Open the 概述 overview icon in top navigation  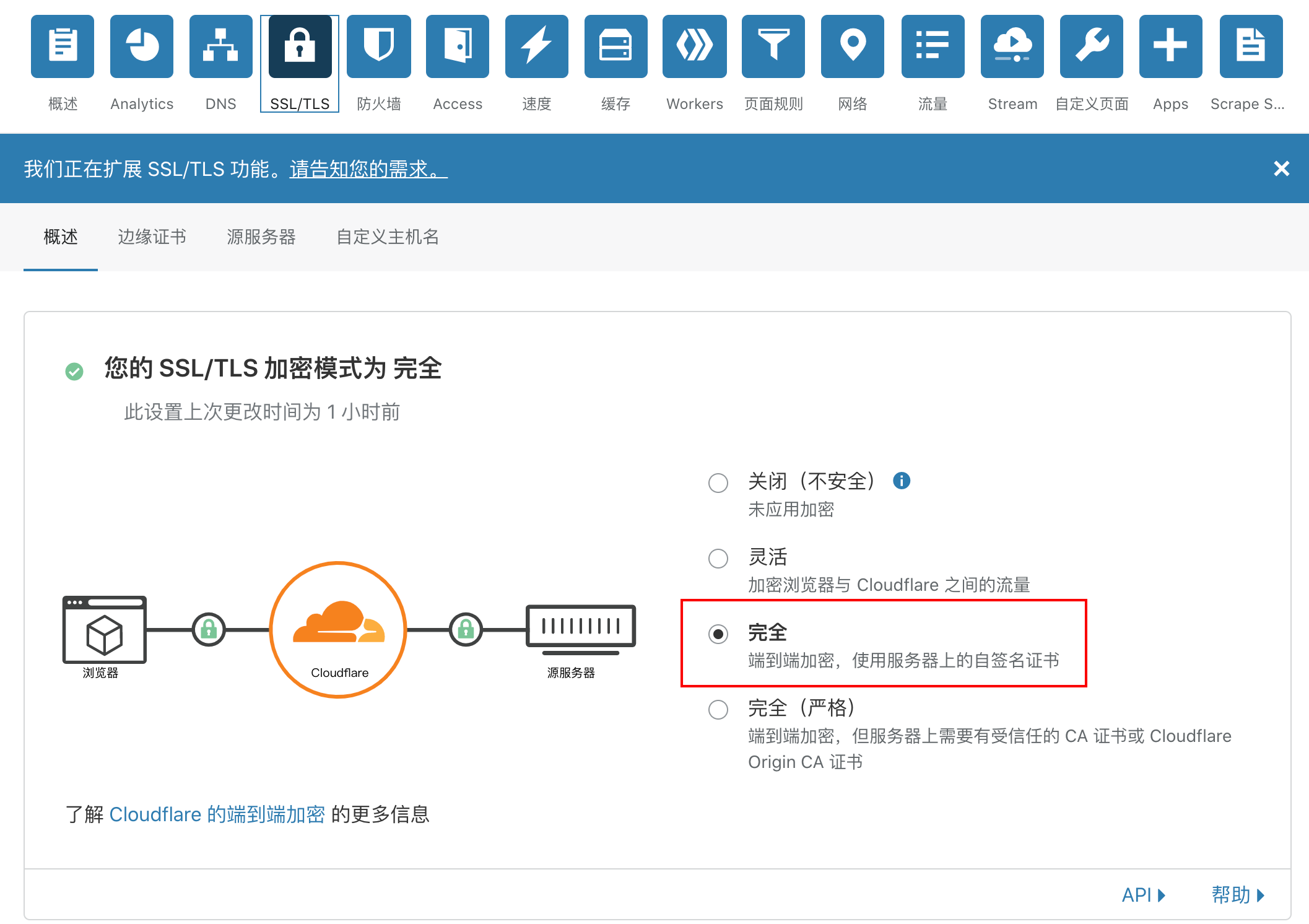(63, 46)
